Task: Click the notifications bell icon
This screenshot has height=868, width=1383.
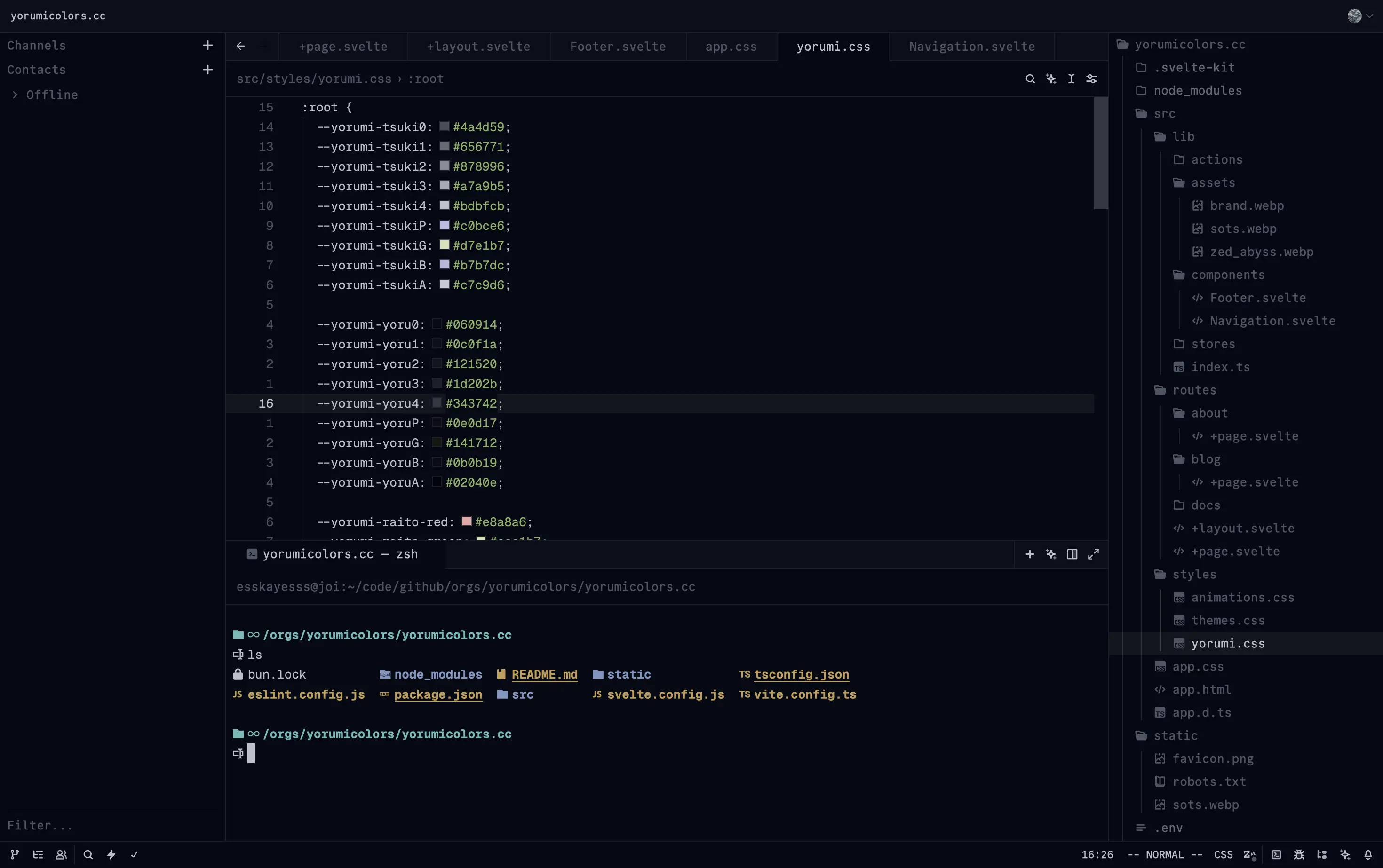Action: (x=1368, y=855)
